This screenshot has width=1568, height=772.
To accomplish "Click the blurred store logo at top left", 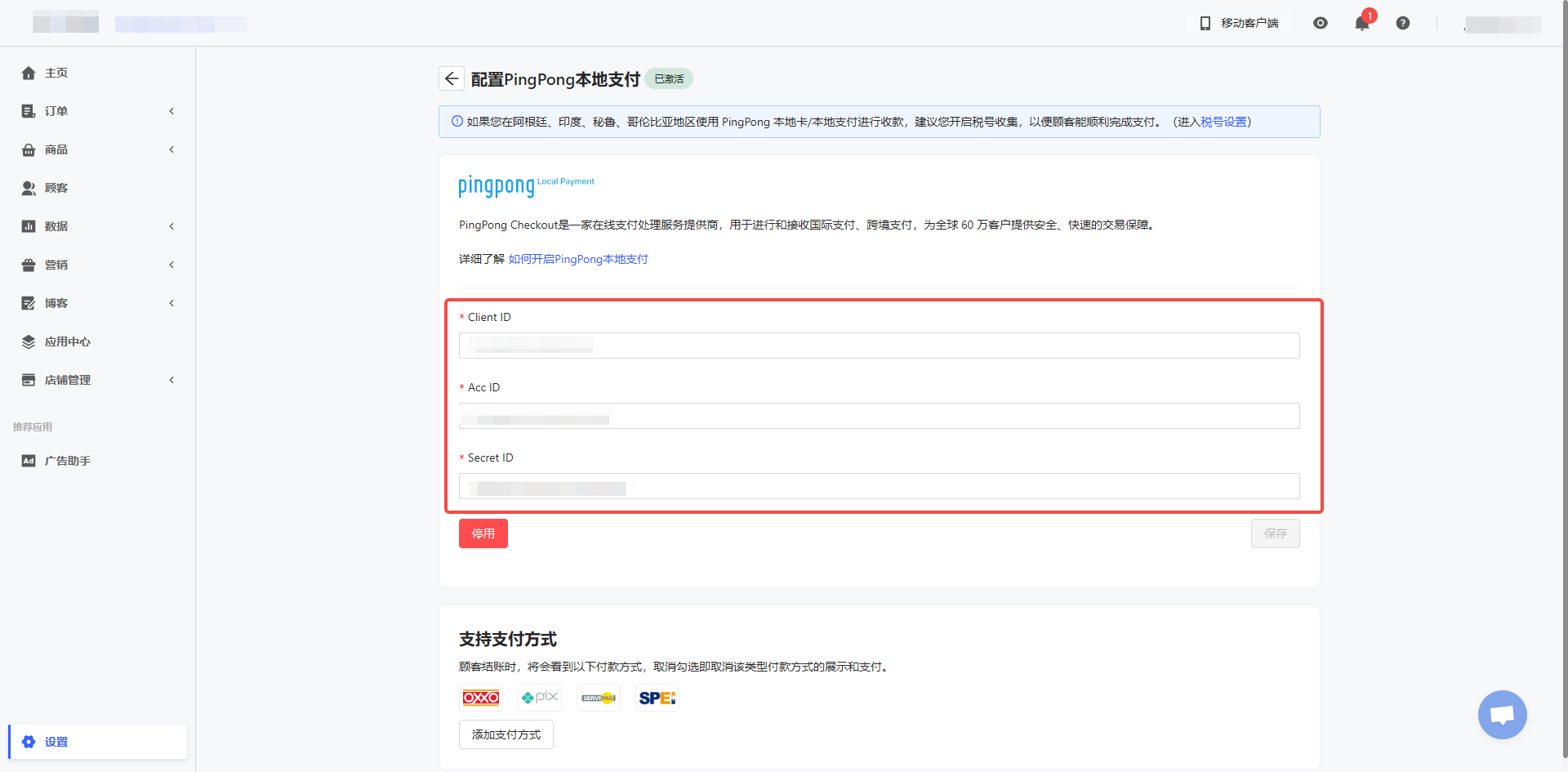I will [x=65, y=22].
